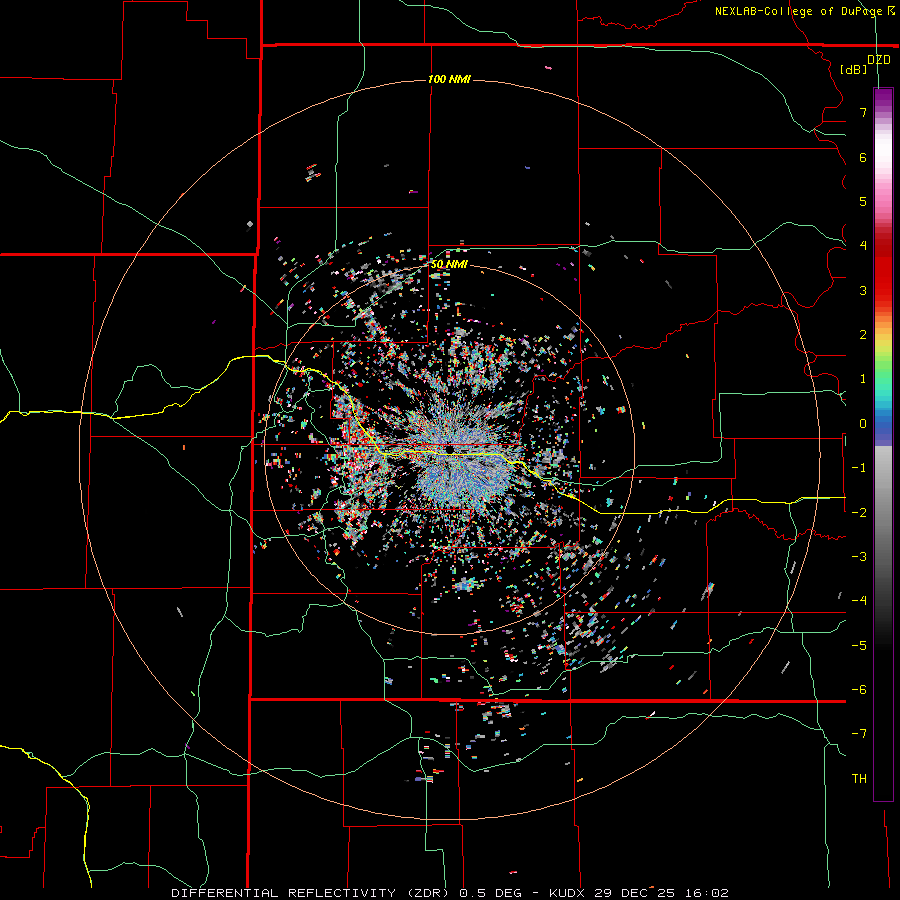Click the DZD legend title
Image resolution: width=900 pixels, height=900 pixels.
pos(878,60)
